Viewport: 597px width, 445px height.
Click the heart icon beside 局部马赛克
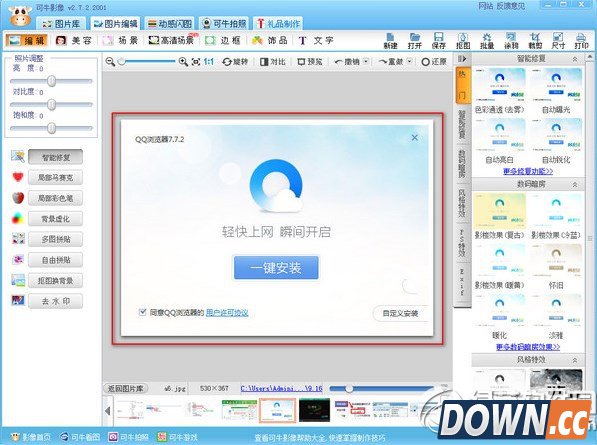18,177
